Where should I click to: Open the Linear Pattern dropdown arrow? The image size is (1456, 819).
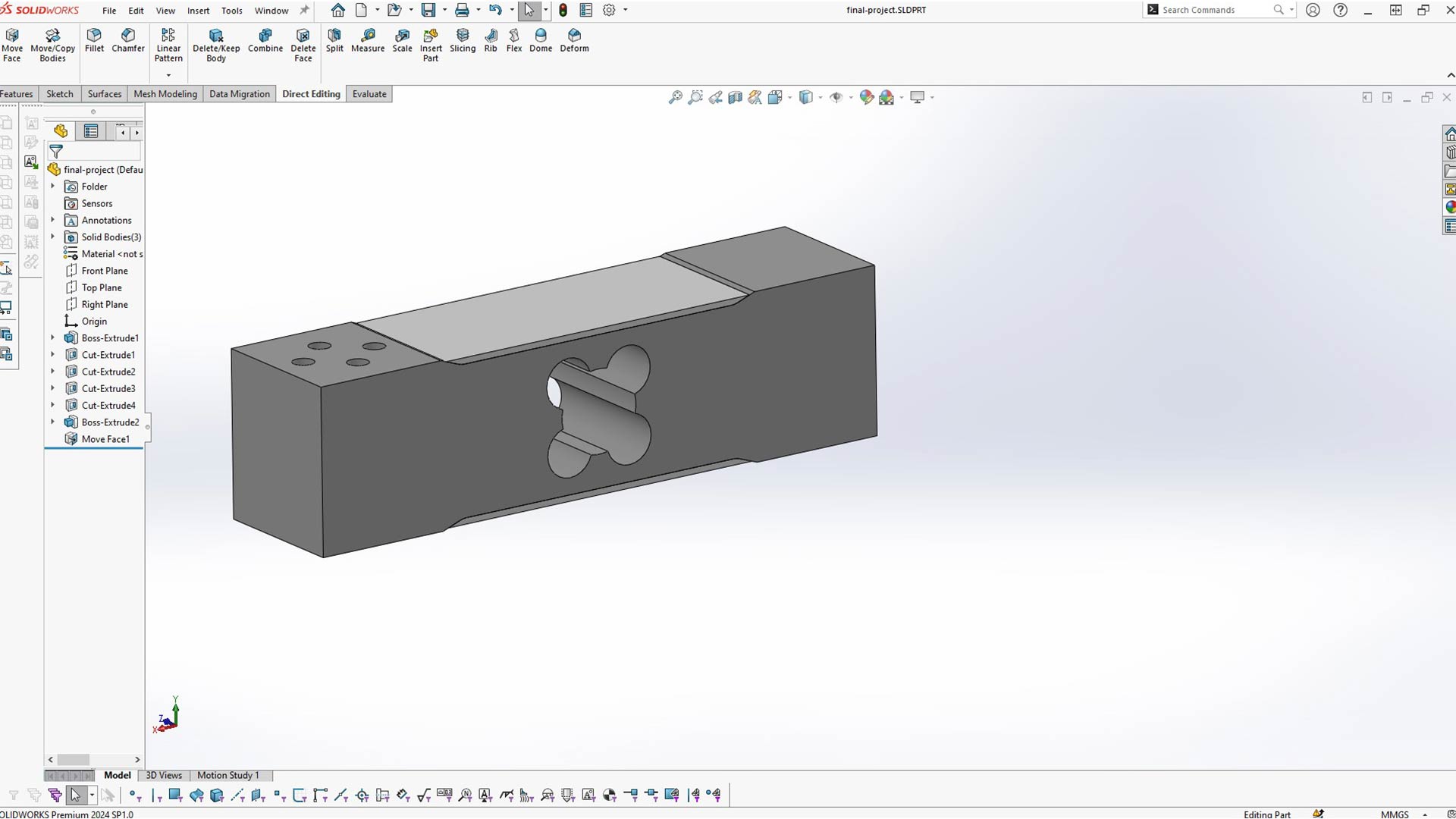(x=168, y=75)
